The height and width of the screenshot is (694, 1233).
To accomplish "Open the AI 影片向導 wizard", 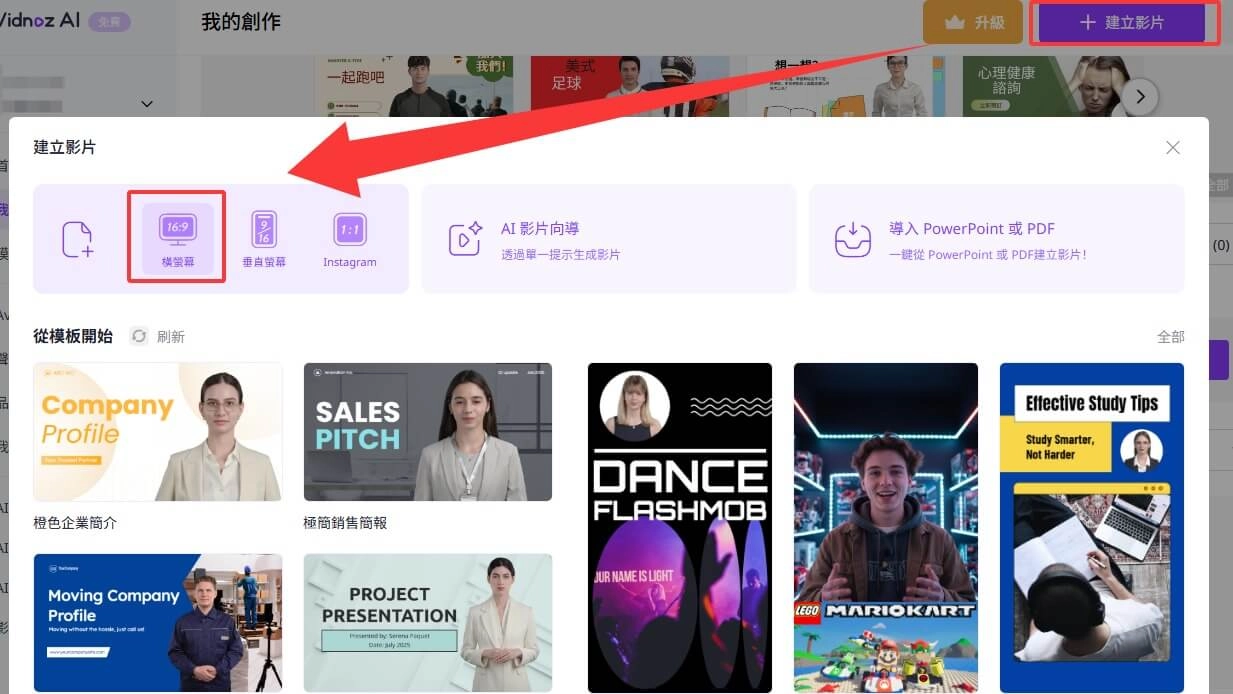I will 608,239.
